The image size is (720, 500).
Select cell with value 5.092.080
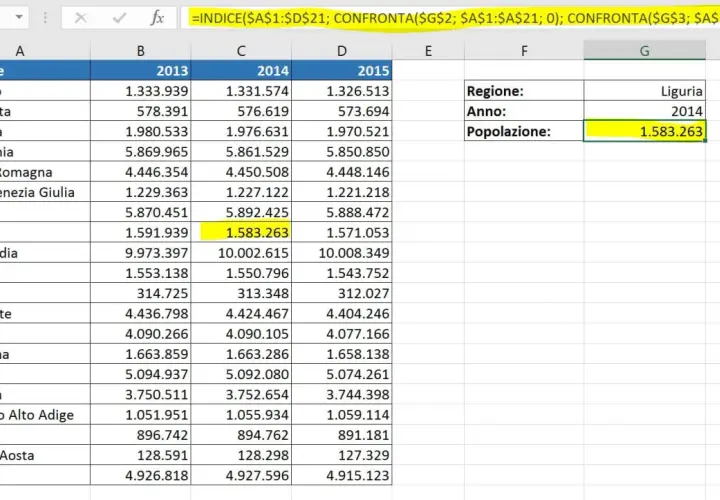pyautogui.click(x=241, y=374)
